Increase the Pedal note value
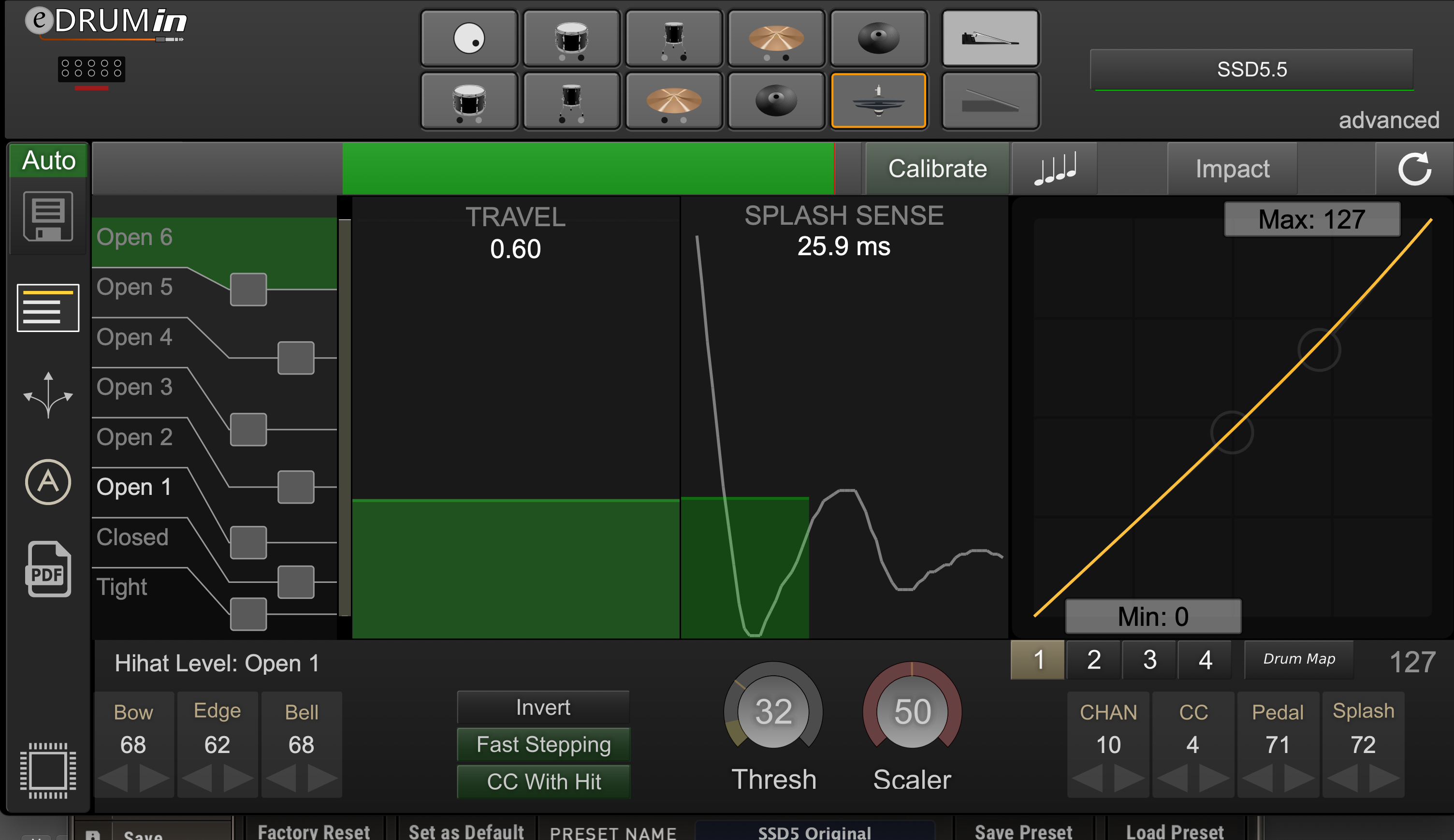This screenshot has width=1454, height=840. [x=1299, y=778]
